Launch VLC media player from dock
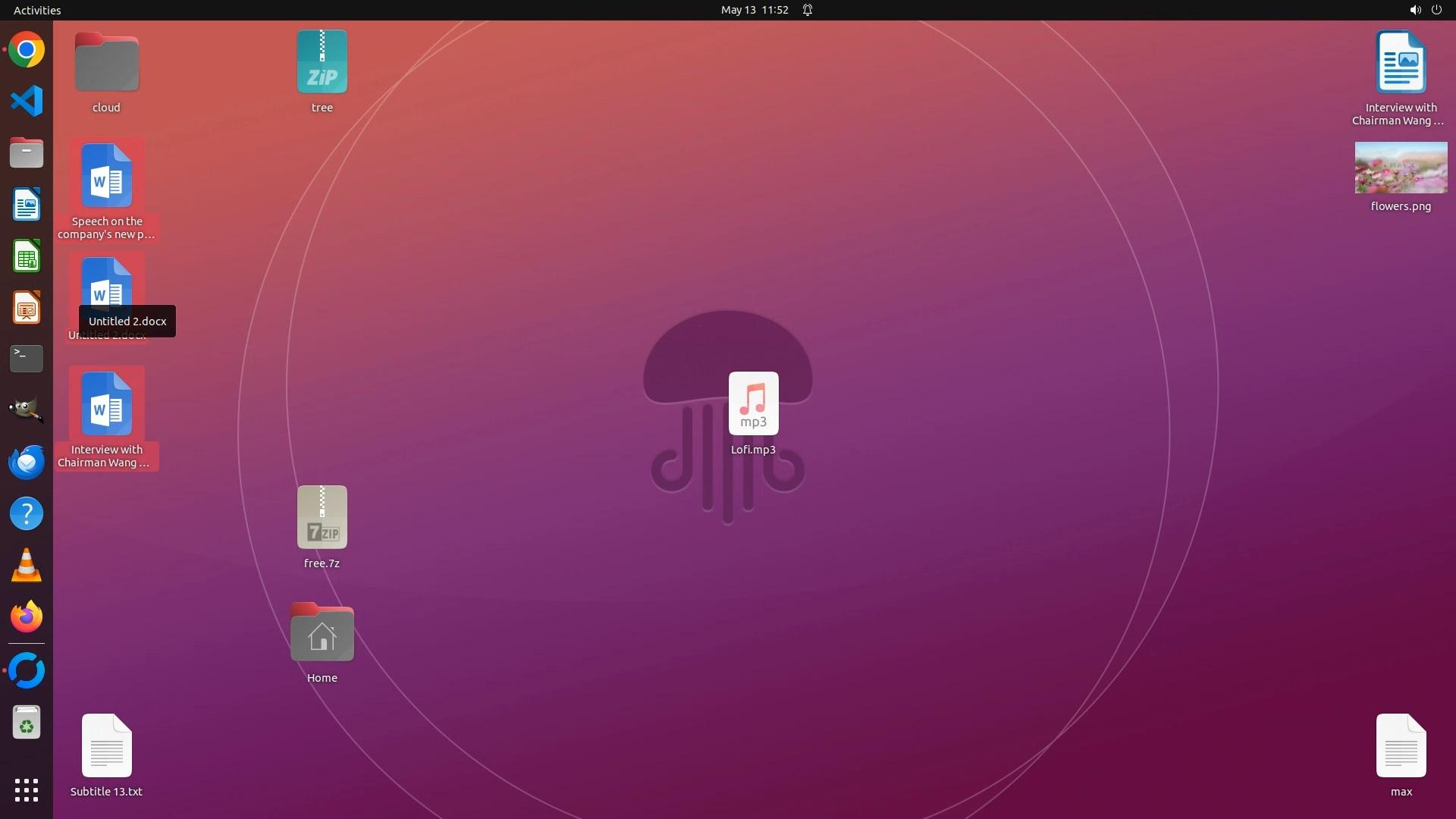The image size is (1456, 819). pyautogui.click(x=27, y=566)
